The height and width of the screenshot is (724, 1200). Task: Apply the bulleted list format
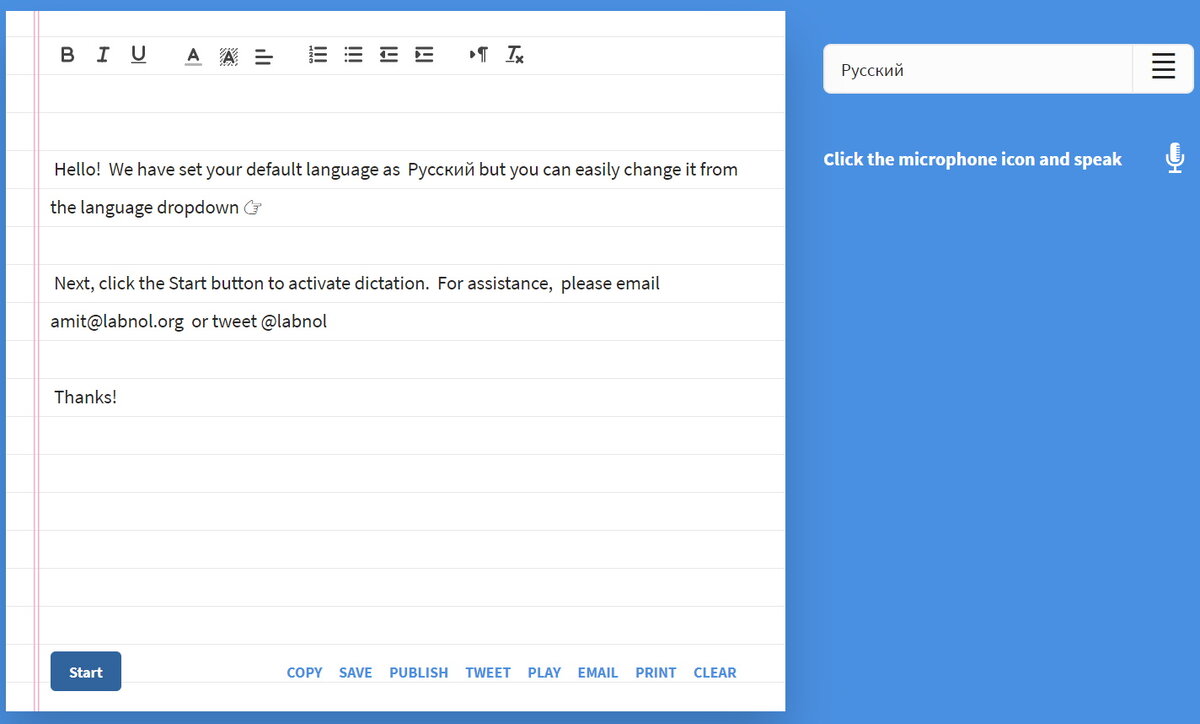coord(352,55)
